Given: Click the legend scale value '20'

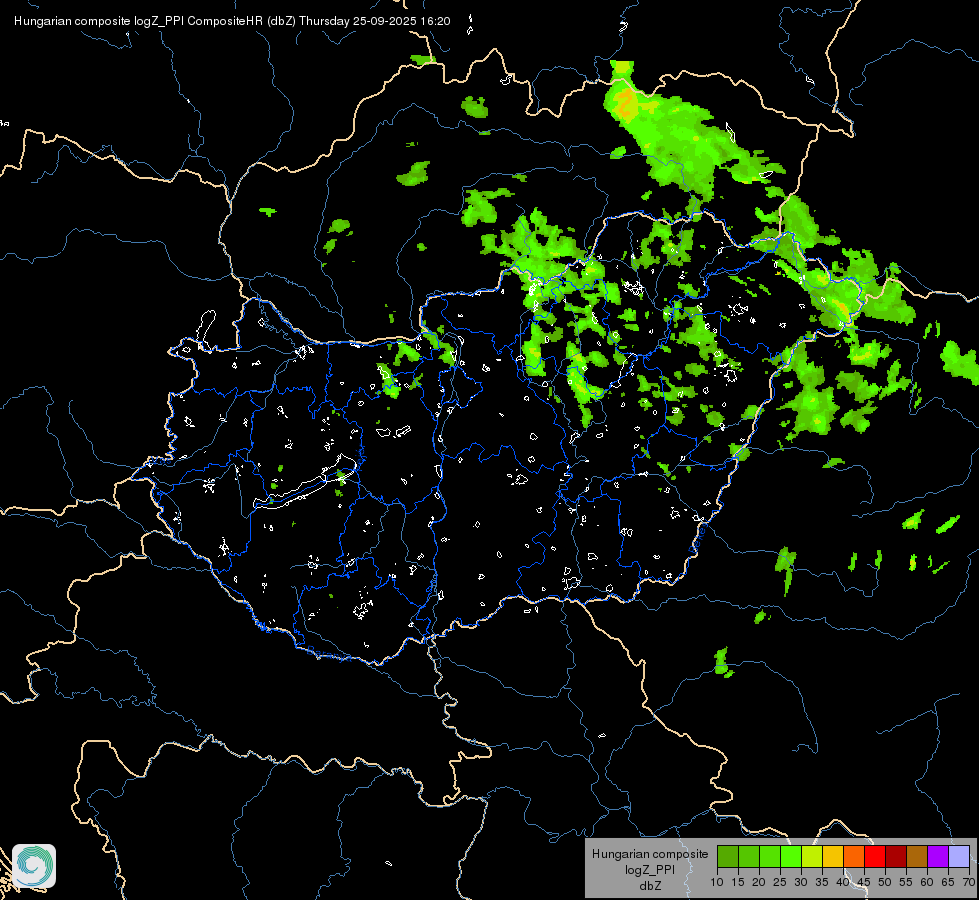Looking at the screenshot, I should click(x=759, y=883).
